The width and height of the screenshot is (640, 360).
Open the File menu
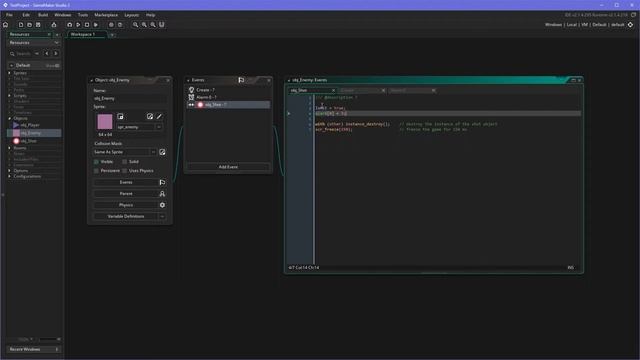click(x=9, y=15)
